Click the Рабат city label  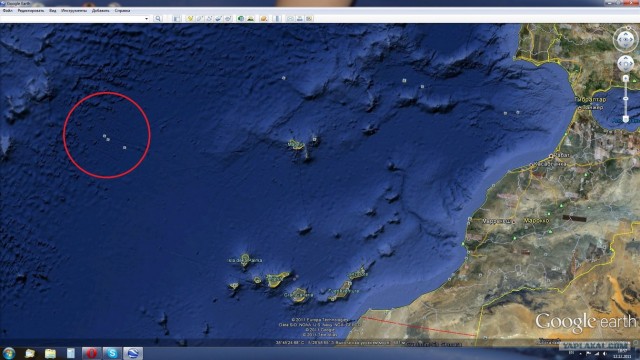coord(562,156)
